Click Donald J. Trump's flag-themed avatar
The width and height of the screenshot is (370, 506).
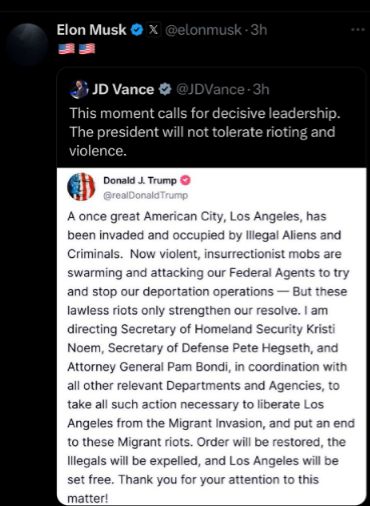click(x=81, y=187)
